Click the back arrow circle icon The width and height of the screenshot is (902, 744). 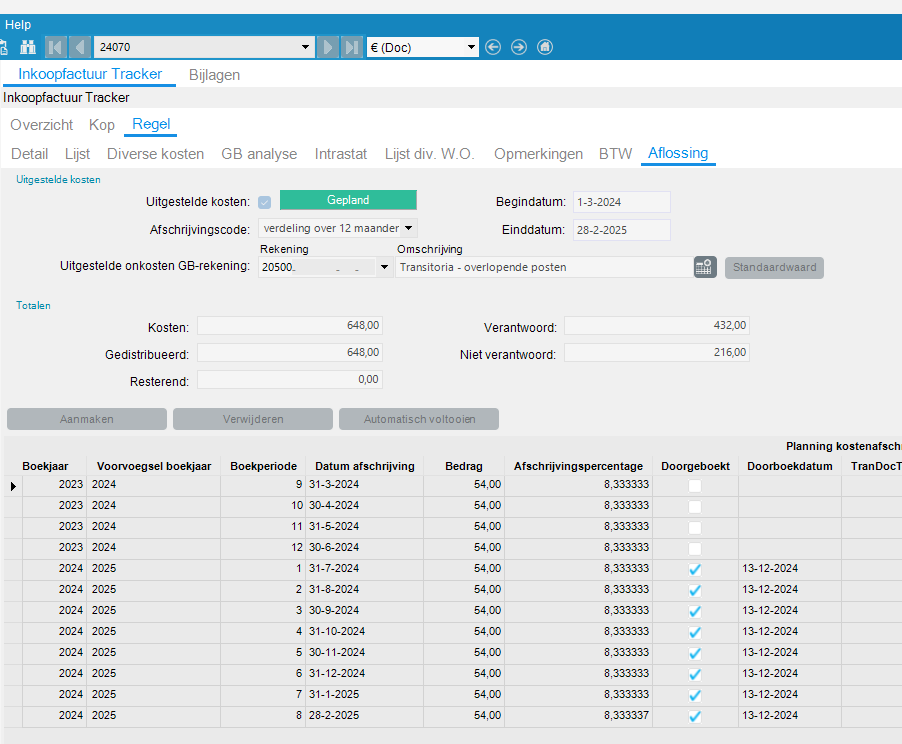click(x=492, y=47)
